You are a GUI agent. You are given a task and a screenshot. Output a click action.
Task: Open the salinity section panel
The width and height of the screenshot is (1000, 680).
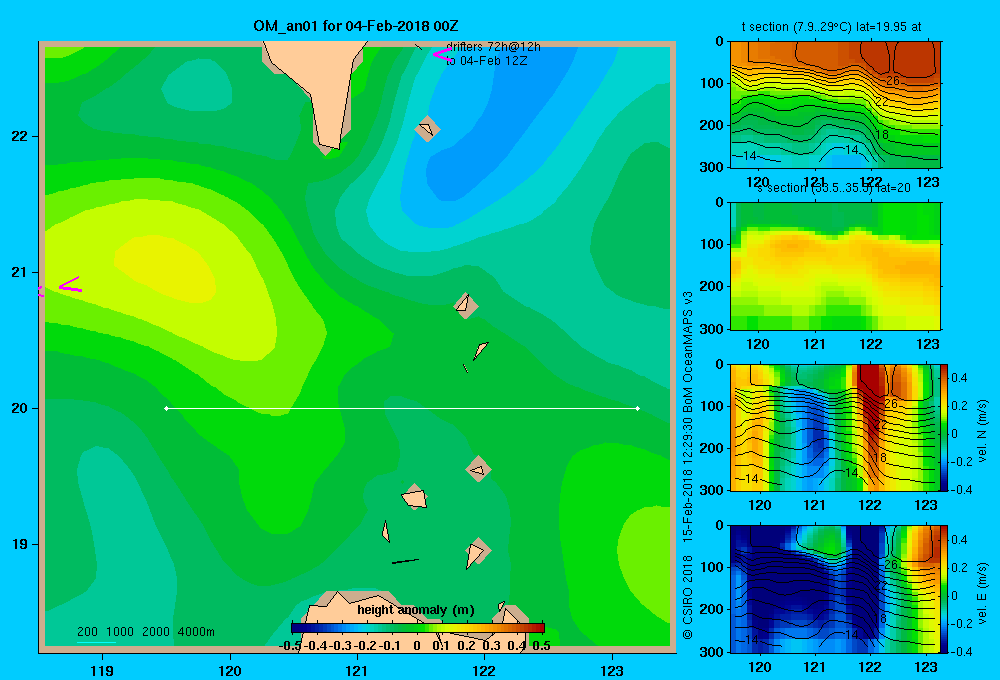(835, 265)
